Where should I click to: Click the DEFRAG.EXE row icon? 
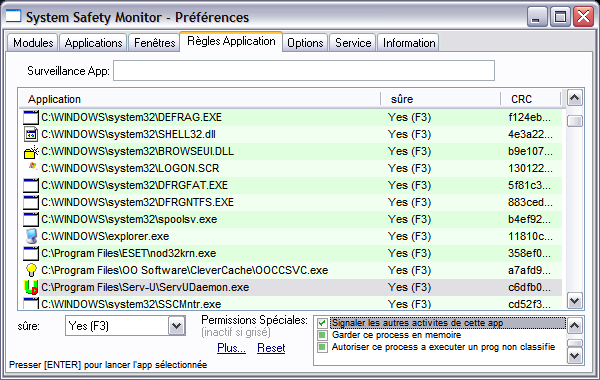pyautogui.click(x=31, y=117)
